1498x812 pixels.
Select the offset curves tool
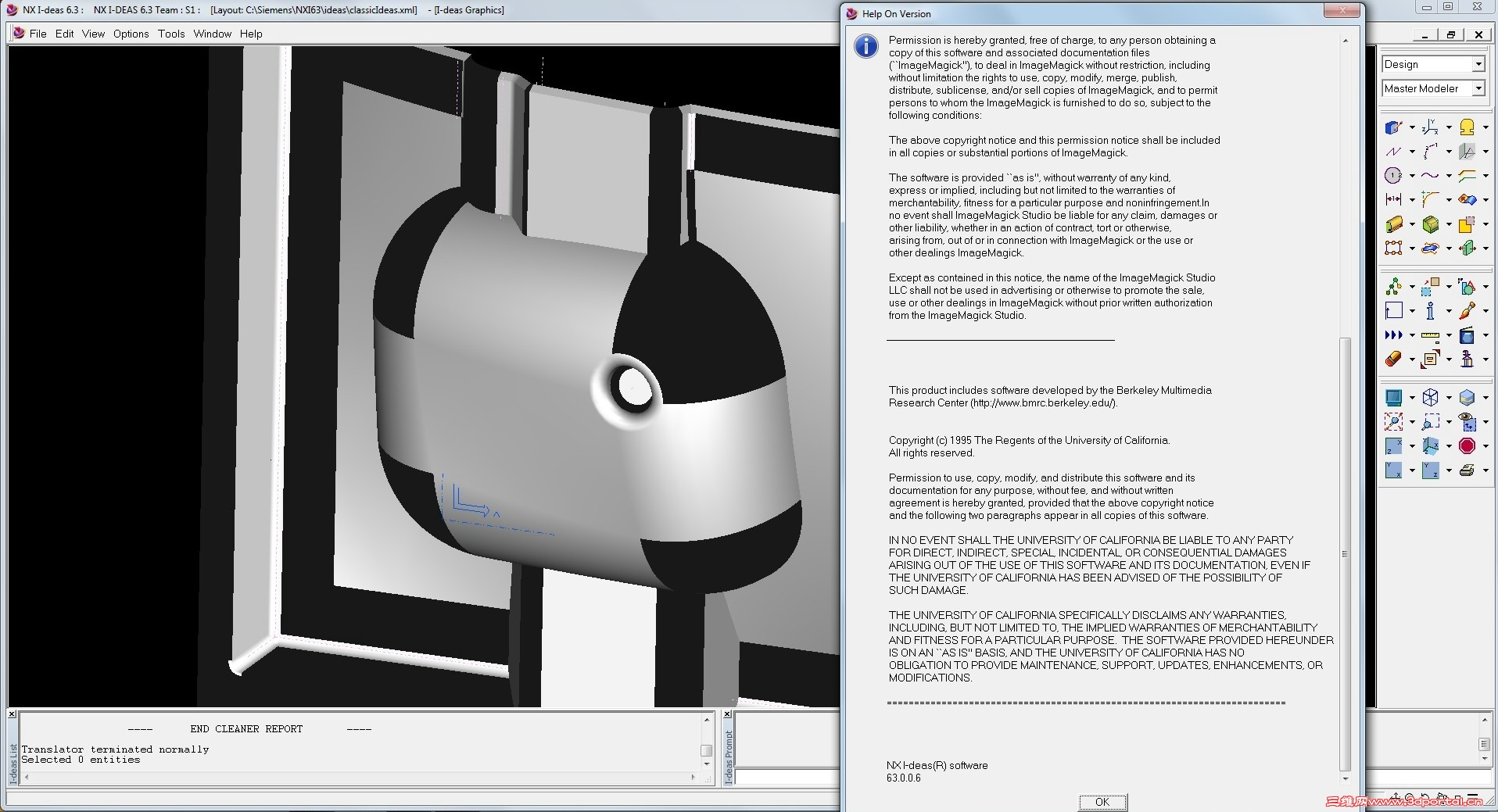point(1467,175)
